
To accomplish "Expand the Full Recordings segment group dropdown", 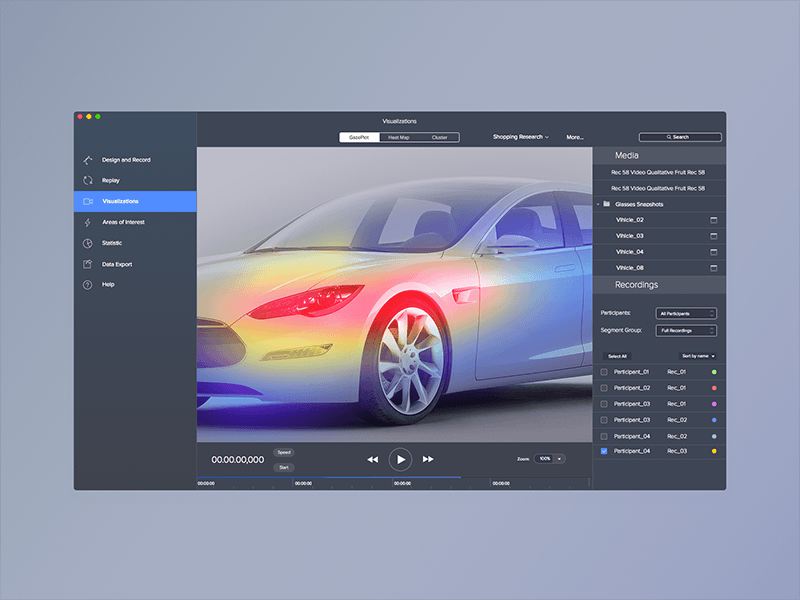I will [x=686, y=330].
